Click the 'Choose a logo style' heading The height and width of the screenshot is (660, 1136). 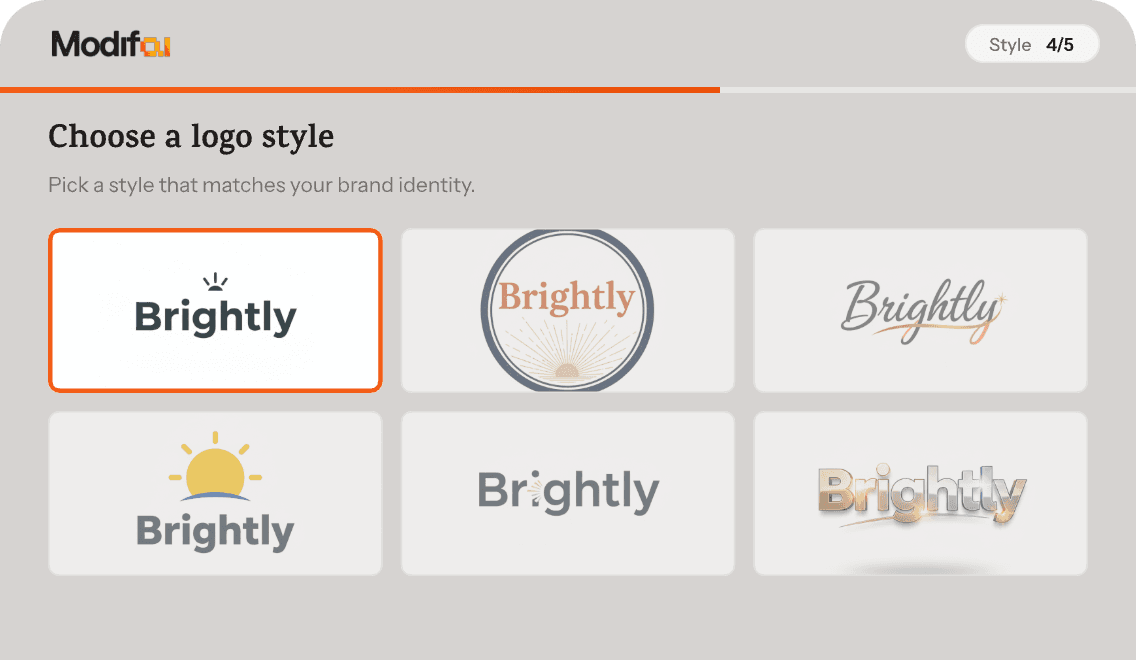tap(191, 137)
